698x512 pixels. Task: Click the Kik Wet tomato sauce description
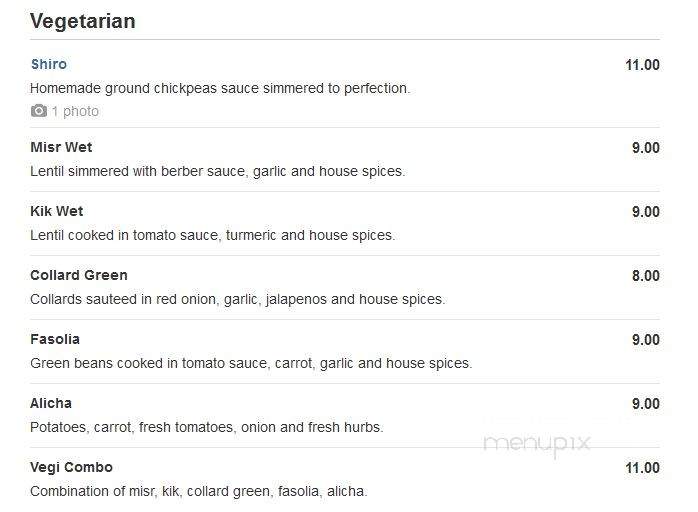coord(213,235)
